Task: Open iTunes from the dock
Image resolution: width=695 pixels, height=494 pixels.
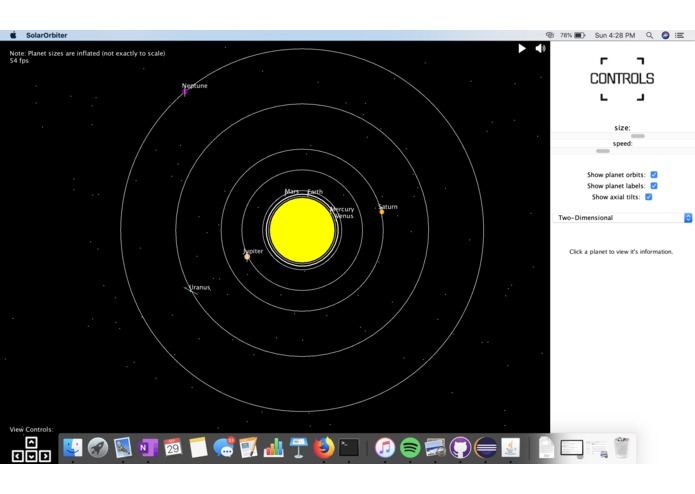Action: click(x=385, y=447)
